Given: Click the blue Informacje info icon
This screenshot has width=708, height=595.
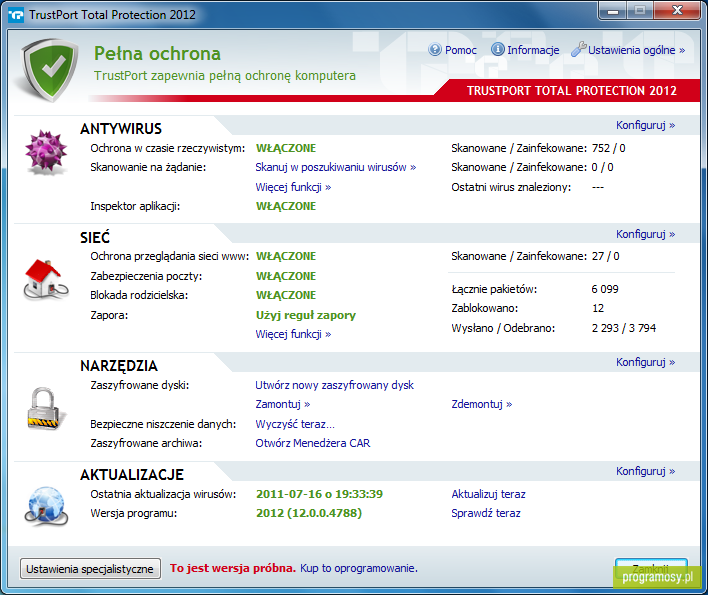Looking at the screenshot, I should (x=497, y=49).
